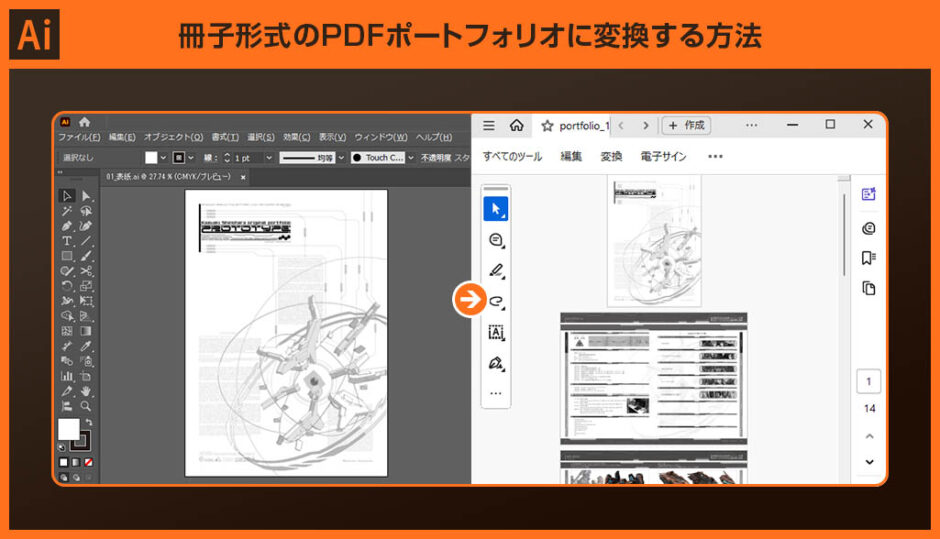This screenshot has width=940, height=539.
Task: Choose the Artboard tool
Action: tap(86, 377)
